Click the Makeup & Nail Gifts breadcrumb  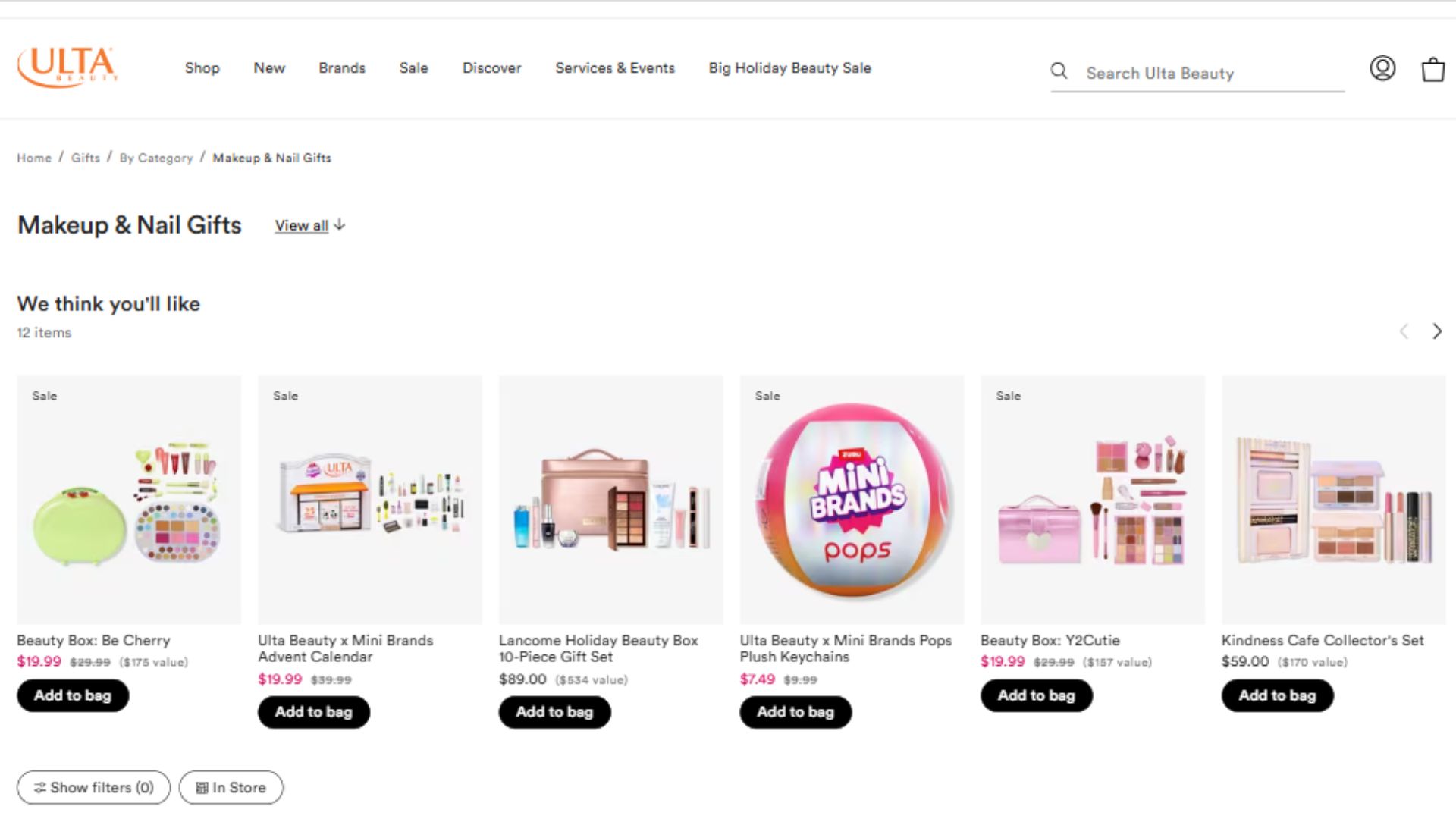click(x=271, y=158)
